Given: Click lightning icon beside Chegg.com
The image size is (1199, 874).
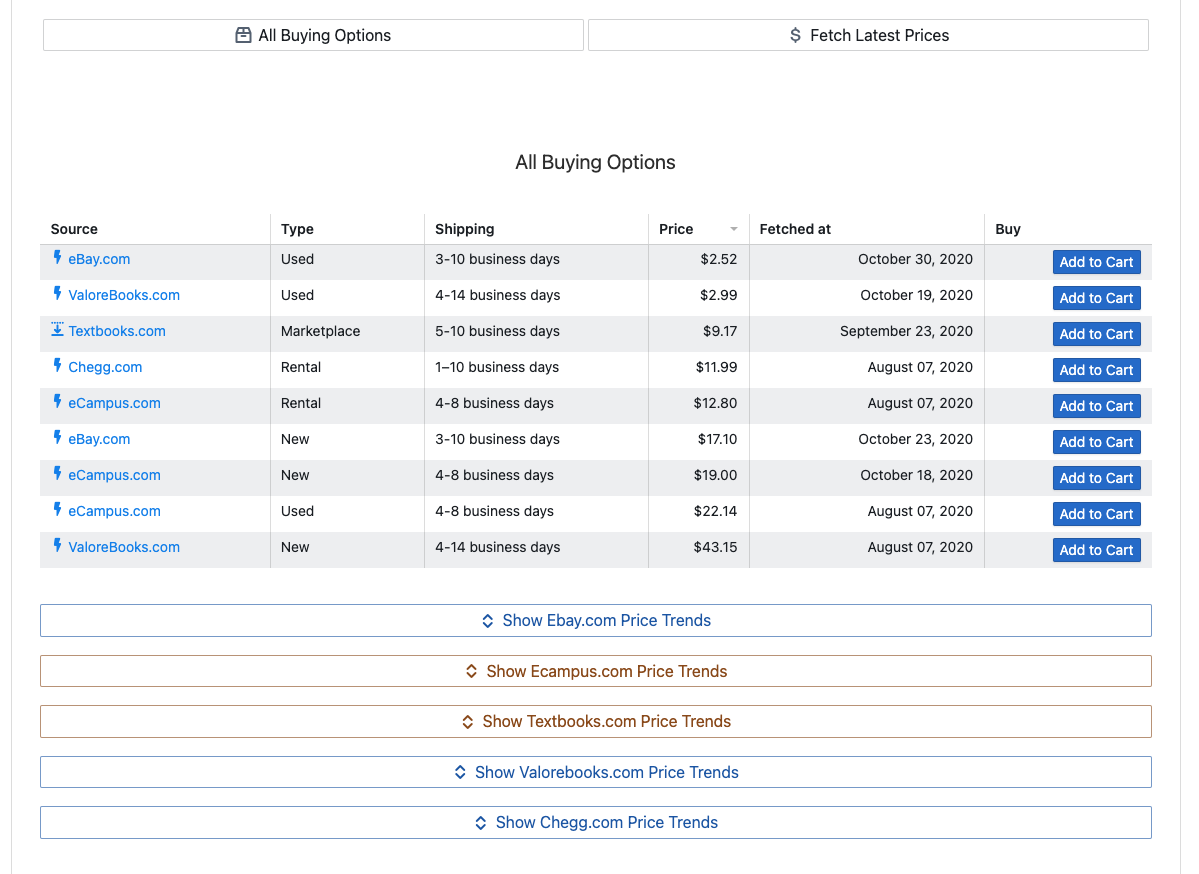Looking at the screenshot, I should [57, 366].
